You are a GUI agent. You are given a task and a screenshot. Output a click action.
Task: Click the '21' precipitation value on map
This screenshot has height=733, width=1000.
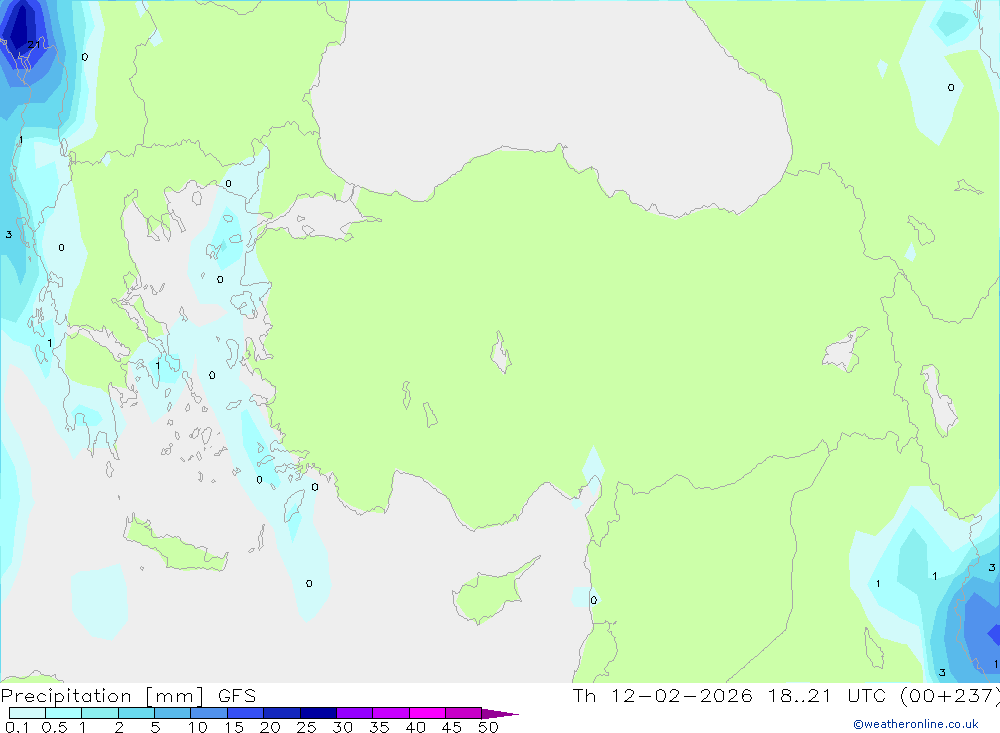(x=34, y=45)
